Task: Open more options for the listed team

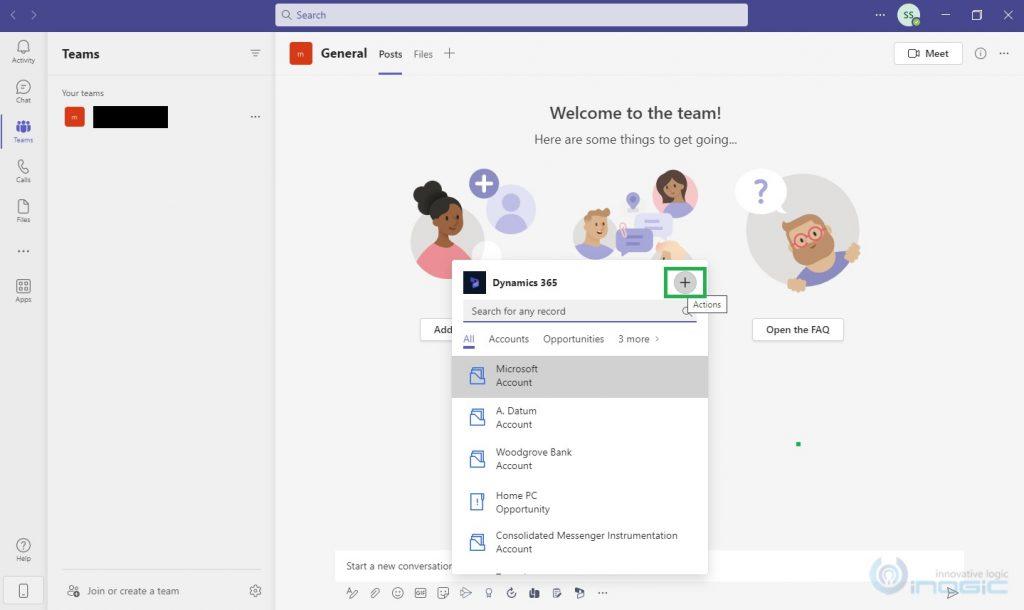Action: tap(255, 117)
